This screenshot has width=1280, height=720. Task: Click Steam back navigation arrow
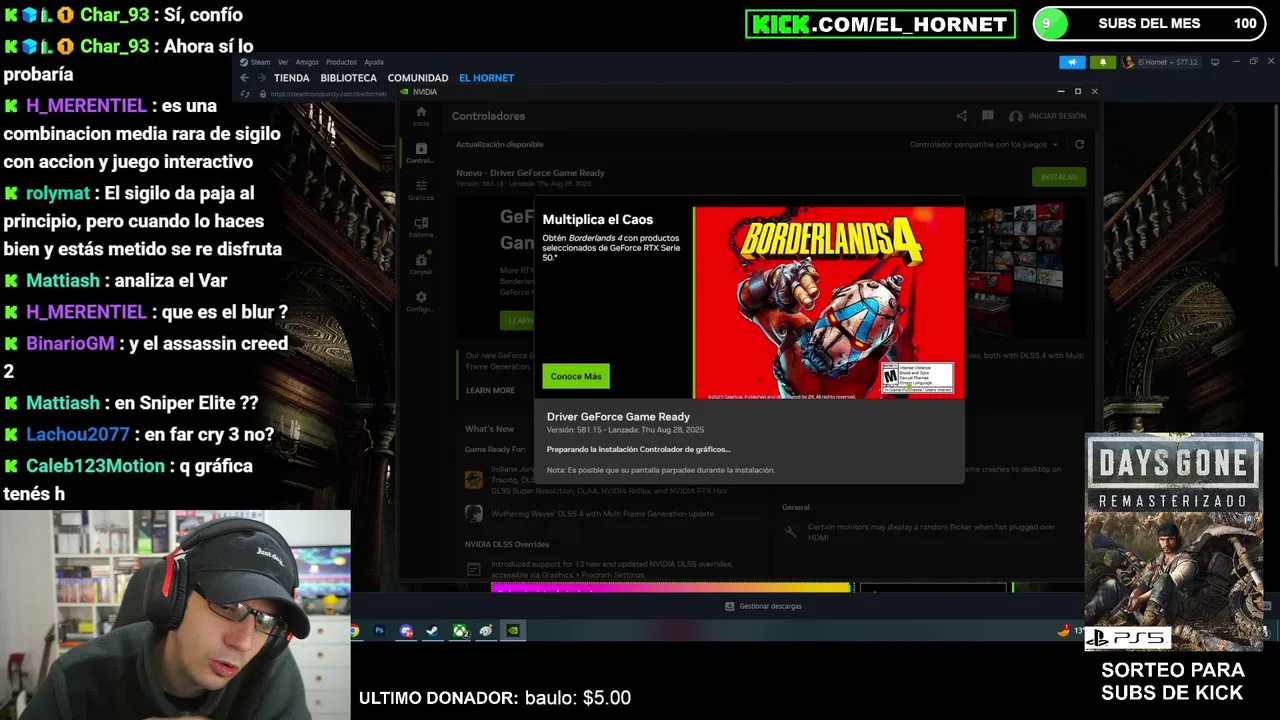click(x=245, y=78)
